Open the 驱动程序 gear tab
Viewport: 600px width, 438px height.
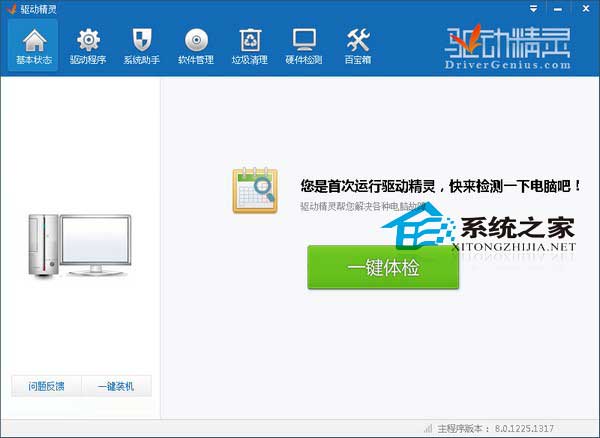[x=88, y=46]
